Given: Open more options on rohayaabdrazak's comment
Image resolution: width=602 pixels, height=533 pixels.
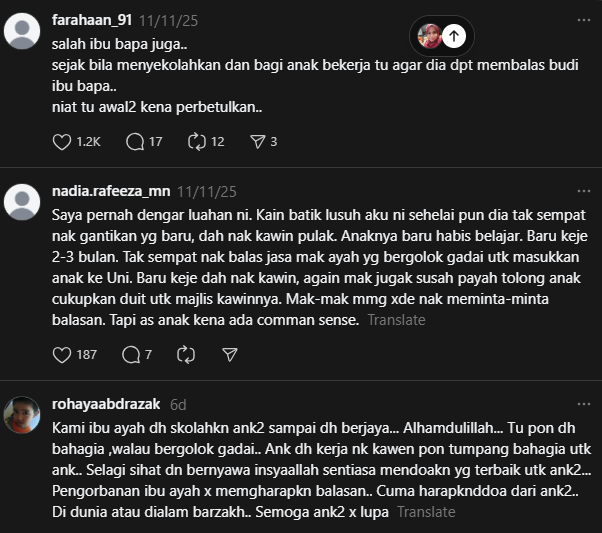Looking at the screenshot, I should [584, 404].
